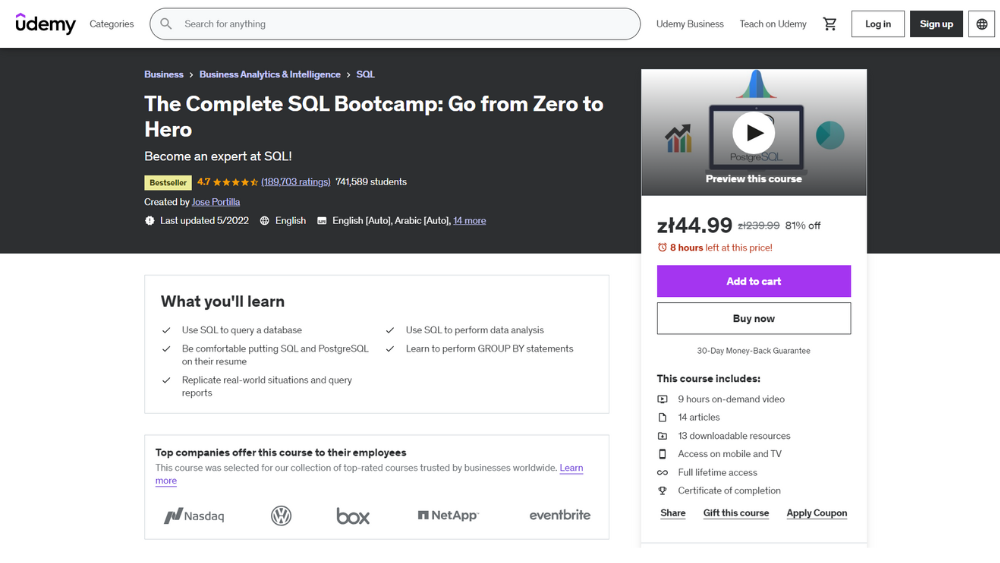This screenshot has height=563, width=1000.
Task: Click the breadcrumb chevron after Business
Action: [191, 75]
